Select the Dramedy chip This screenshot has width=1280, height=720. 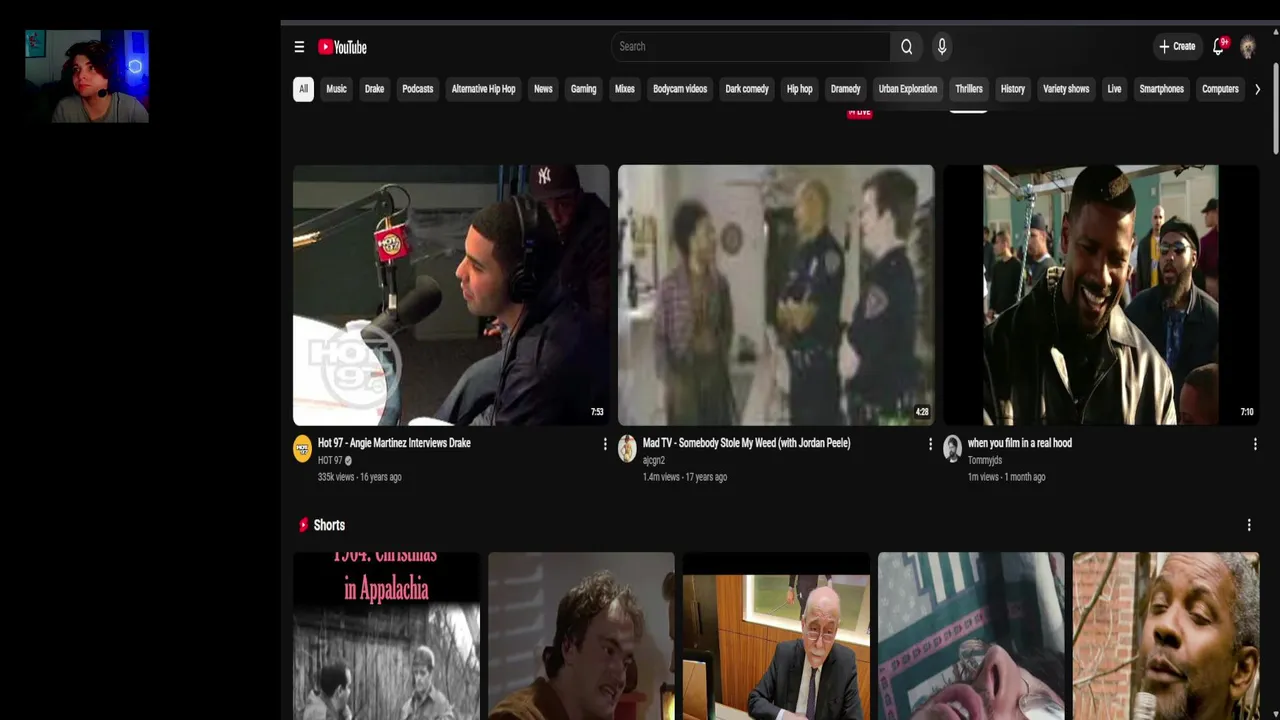[845, 89]
